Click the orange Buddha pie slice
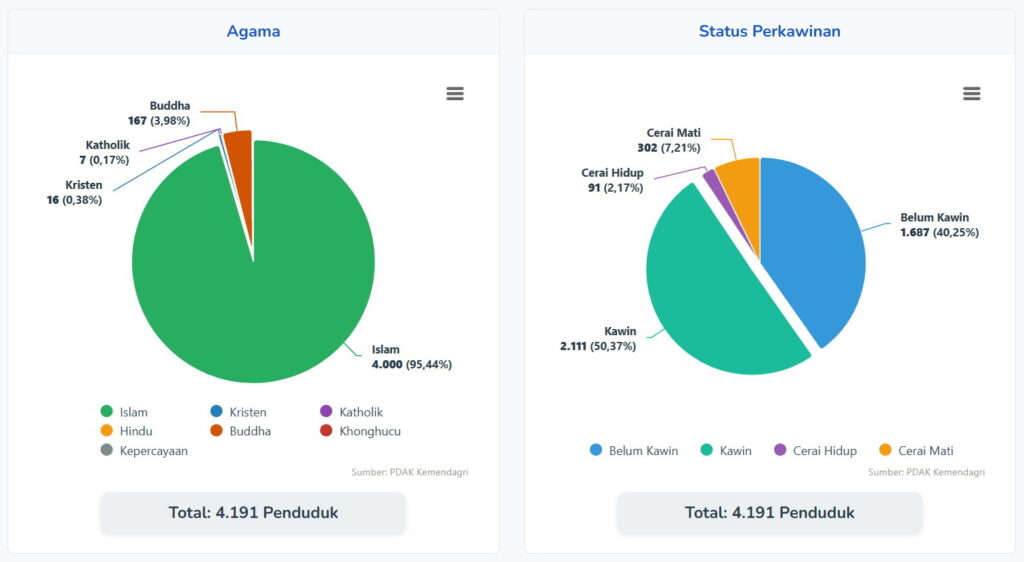This screenshot has width=1024, height=562. click(239, 148)
